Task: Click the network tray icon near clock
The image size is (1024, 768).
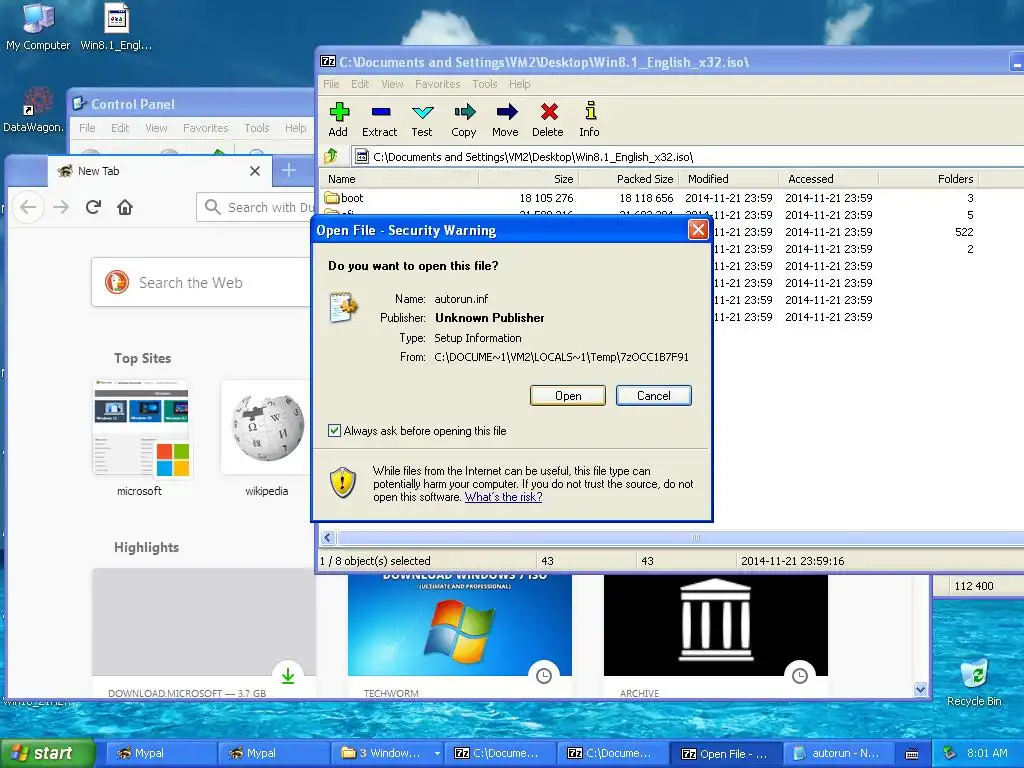Action: click(950, 753)
